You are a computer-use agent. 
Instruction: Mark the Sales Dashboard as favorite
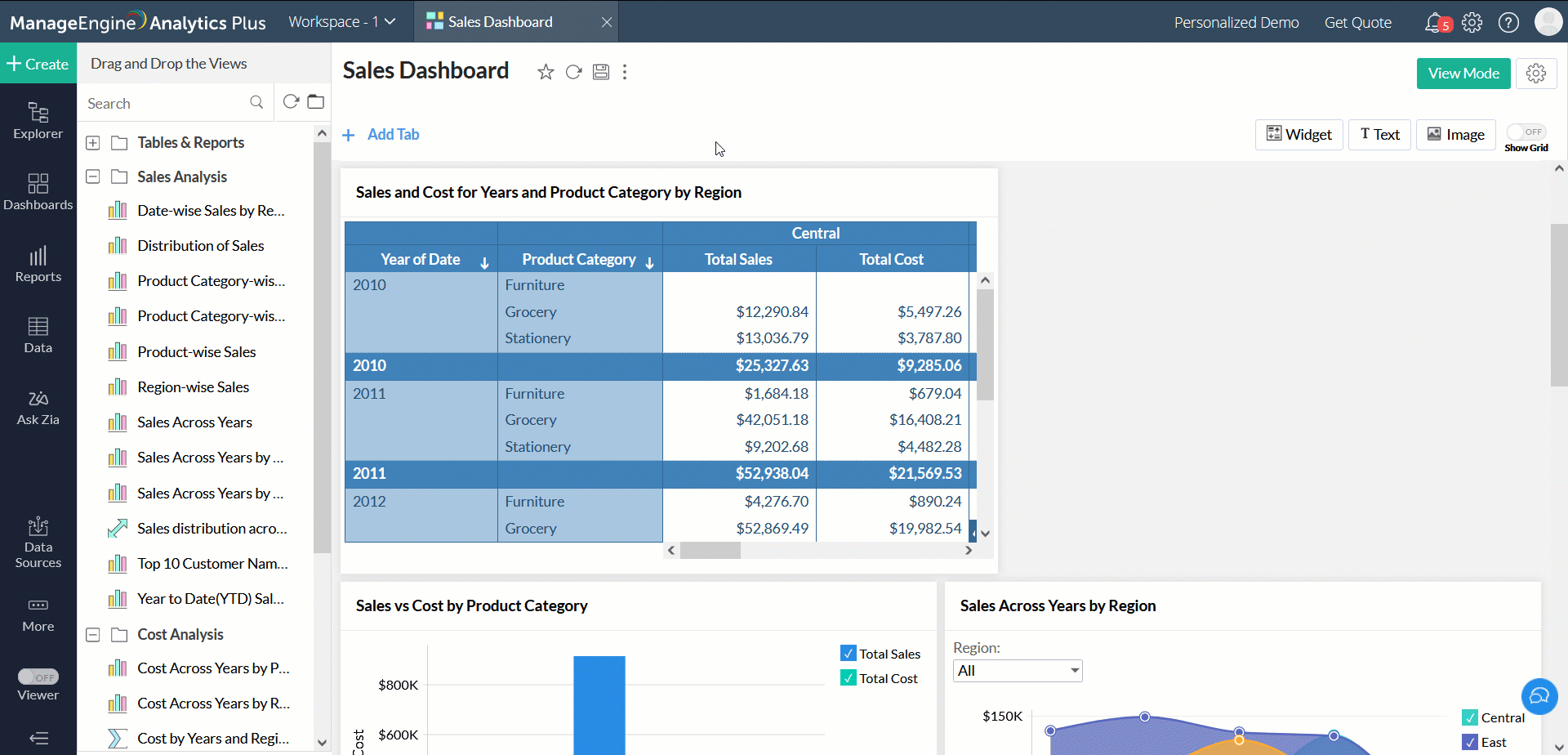(546, 72)
